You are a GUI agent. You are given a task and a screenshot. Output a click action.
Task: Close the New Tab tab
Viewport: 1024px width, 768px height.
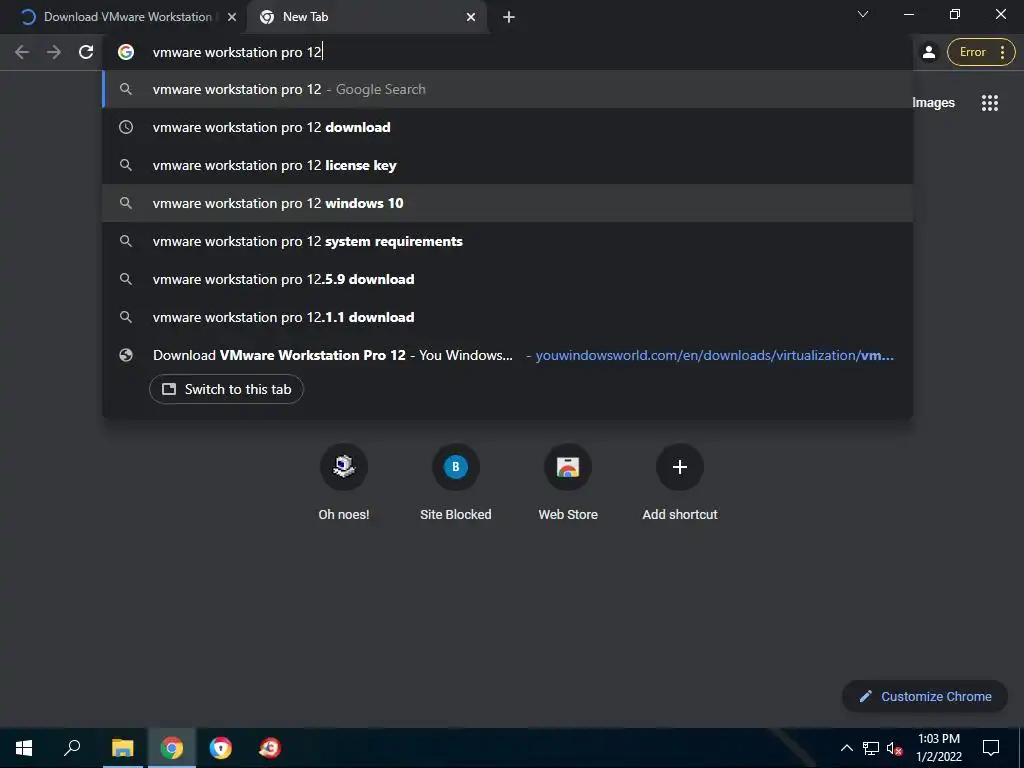coord(470,17)
